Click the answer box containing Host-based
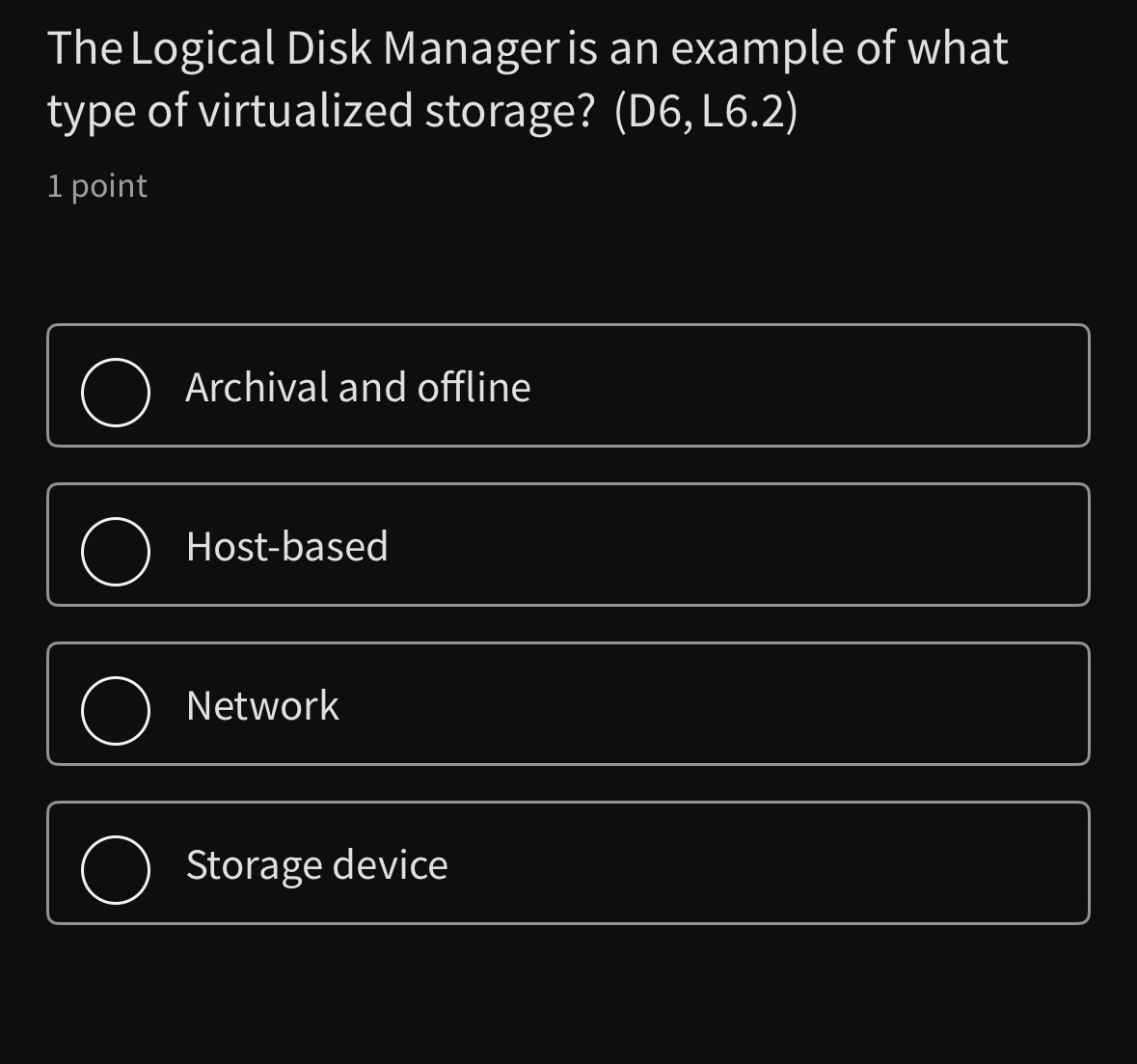The width and height of the screenshot is (1137, 1064). [568, 544]
